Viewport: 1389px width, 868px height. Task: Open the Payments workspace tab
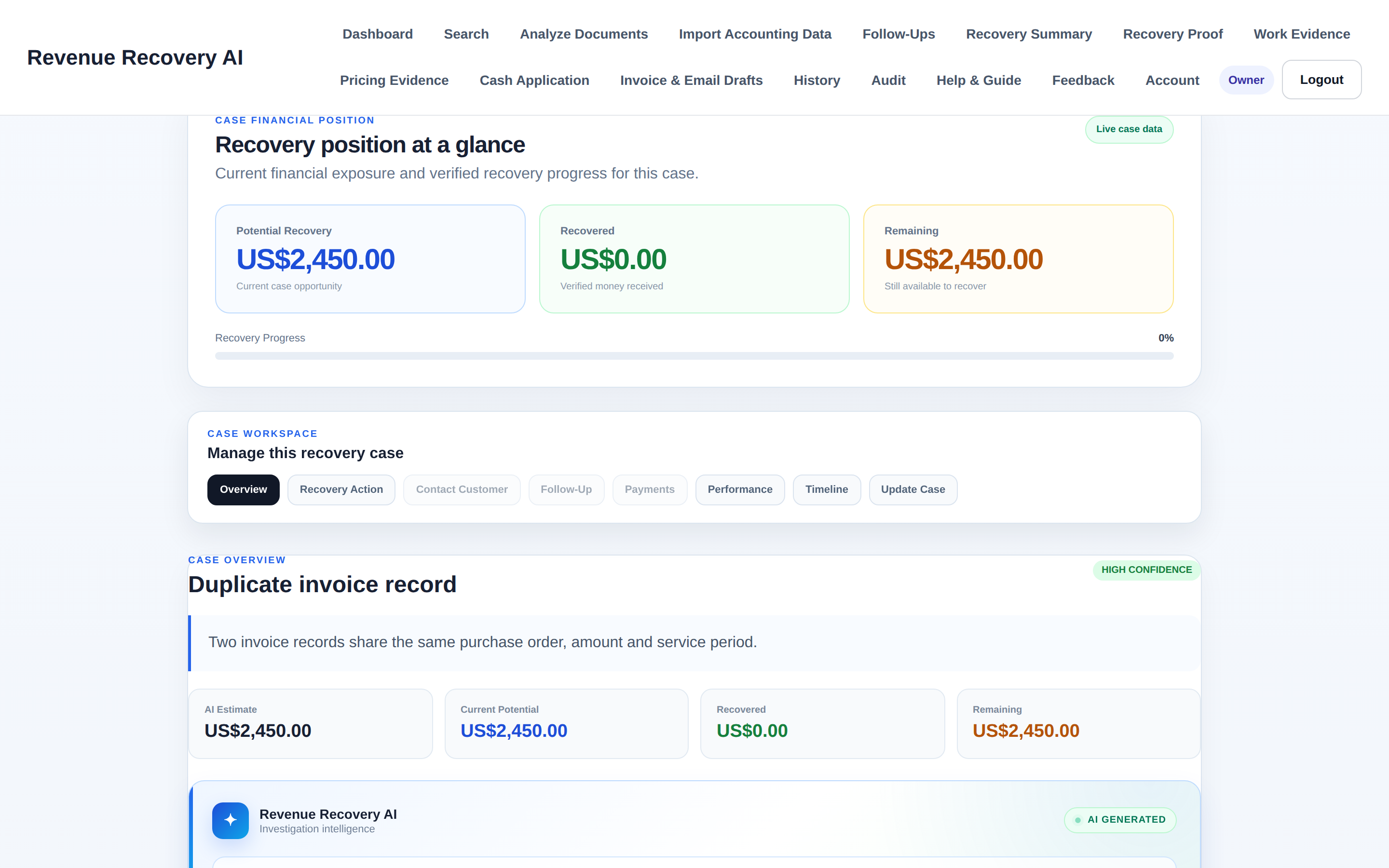(x=649, y=489)
